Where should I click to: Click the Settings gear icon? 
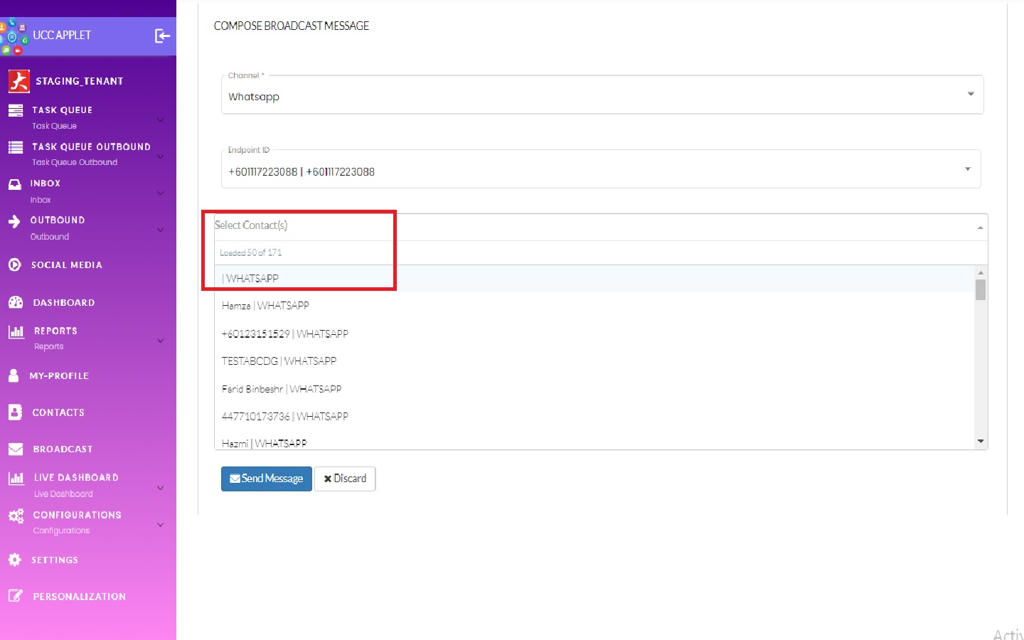pos(15,560)
